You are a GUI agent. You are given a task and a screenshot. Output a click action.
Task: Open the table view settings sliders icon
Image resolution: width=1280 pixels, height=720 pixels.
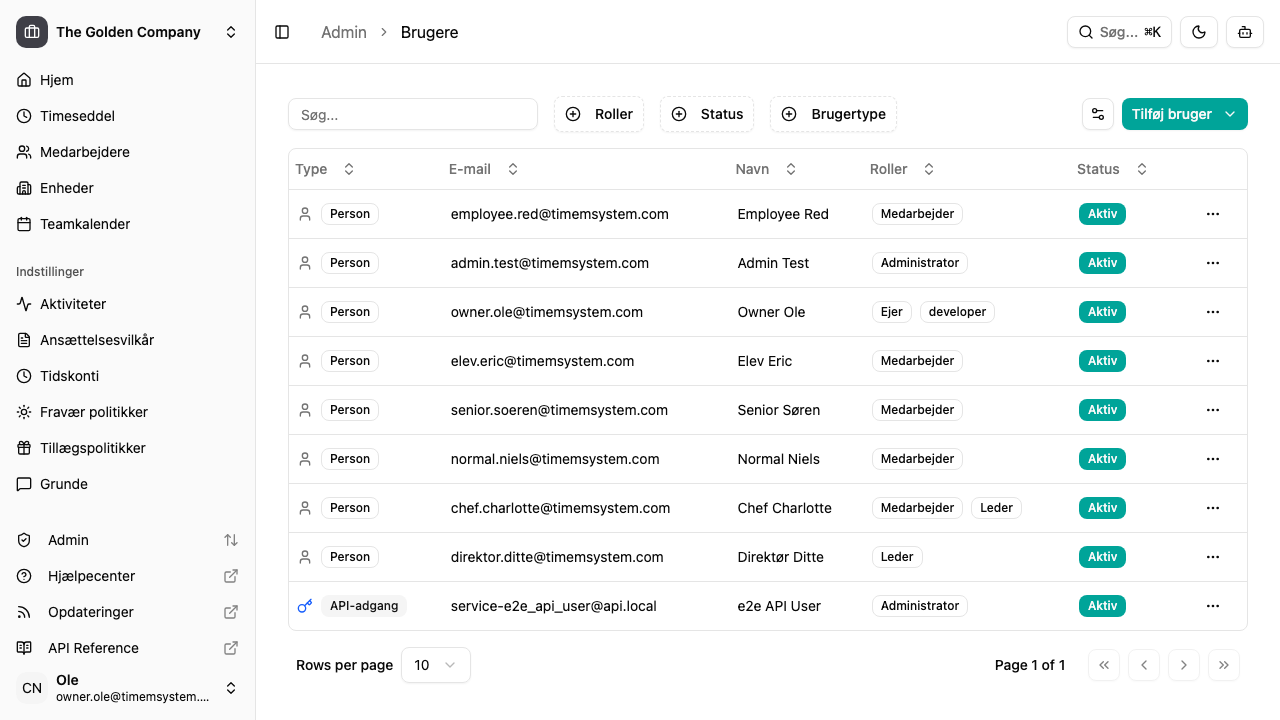tap(1098, 114)
